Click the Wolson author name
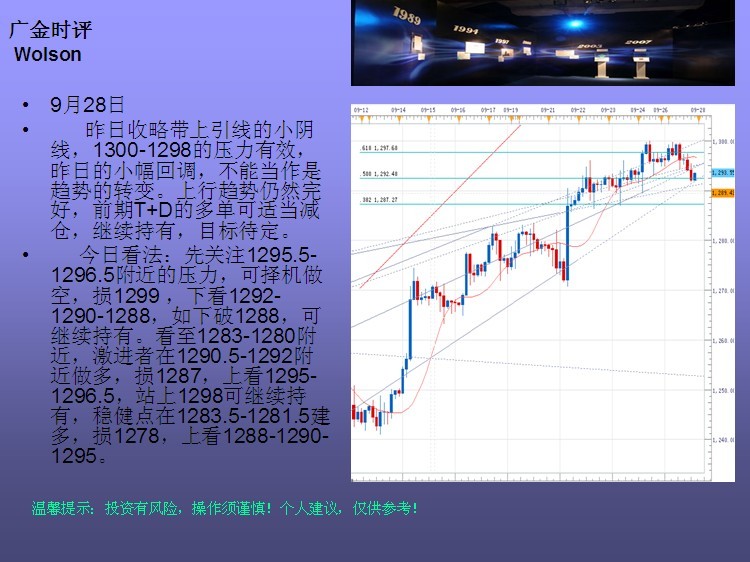Image resolution: width=750 pixels, height=562 pixels. (x=48, y=54)
